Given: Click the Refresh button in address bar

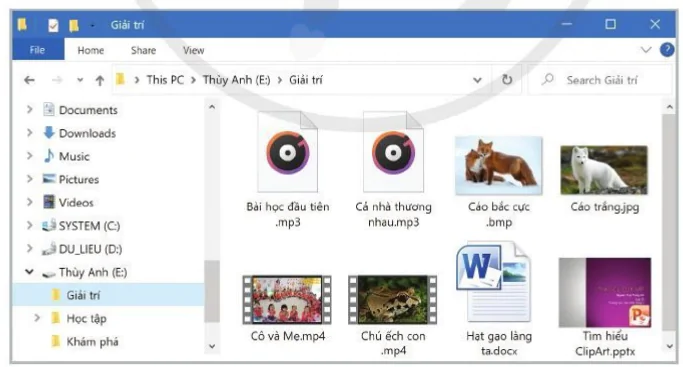Looking at the screenshot, I should 507,80.
